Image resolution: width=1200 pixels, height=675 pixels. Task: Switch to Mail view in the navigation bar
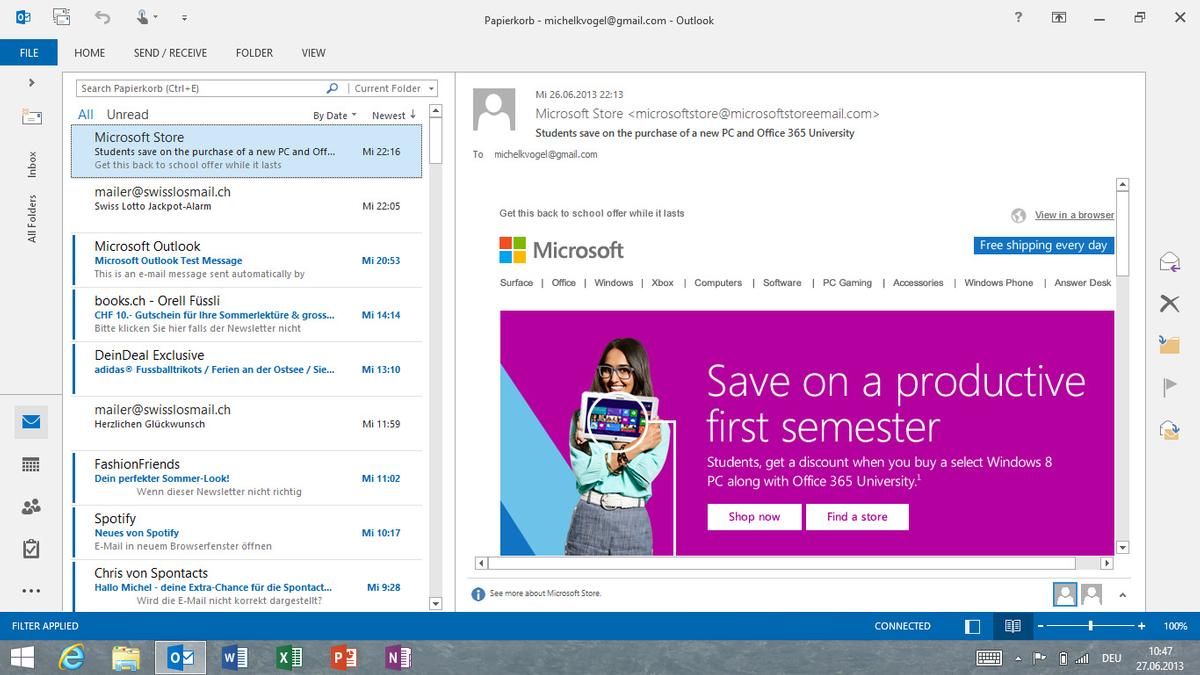tap(31, 422)
